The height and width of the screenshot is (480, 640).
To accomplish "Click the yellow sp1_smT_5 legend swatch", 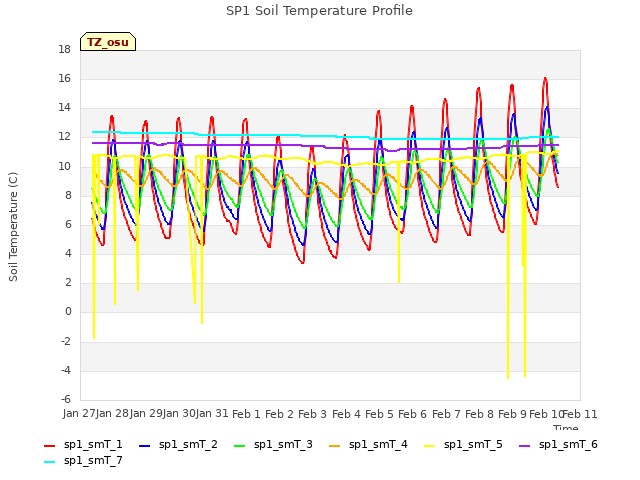I will click(430, 446).
